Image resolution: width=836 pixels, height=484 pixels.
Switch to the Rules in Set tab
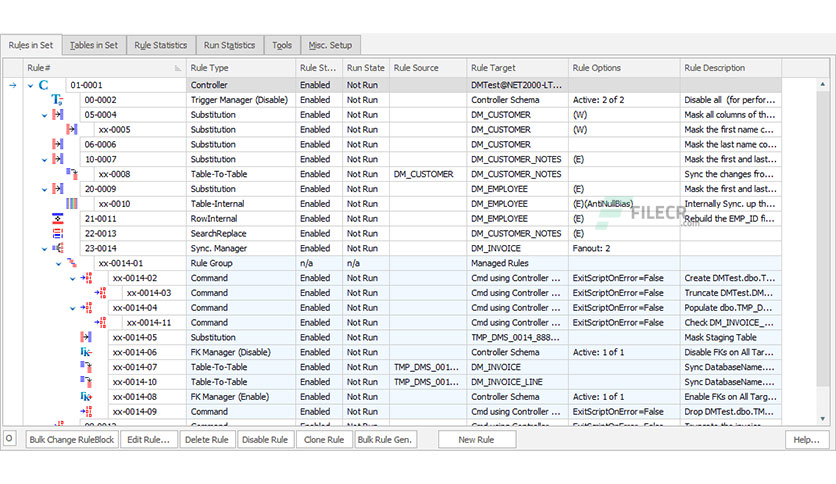point(31,45)
